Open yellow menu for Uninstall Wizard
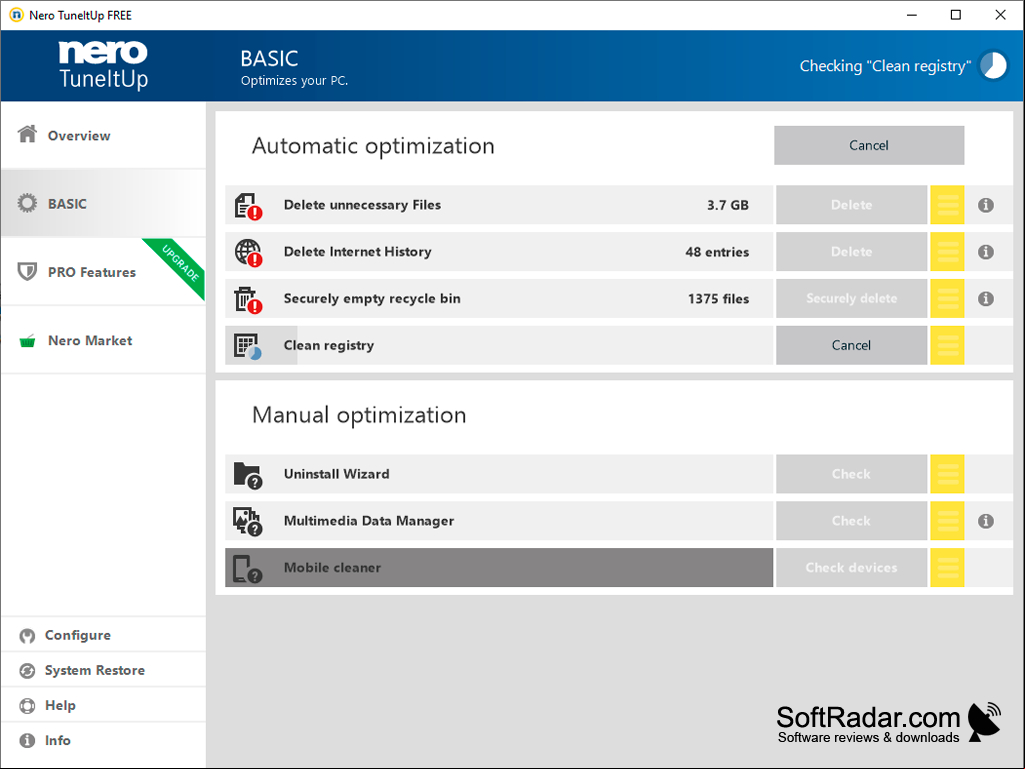This screenshot has width=1025, height=769. pyautogui.click(x=947, y=474)
